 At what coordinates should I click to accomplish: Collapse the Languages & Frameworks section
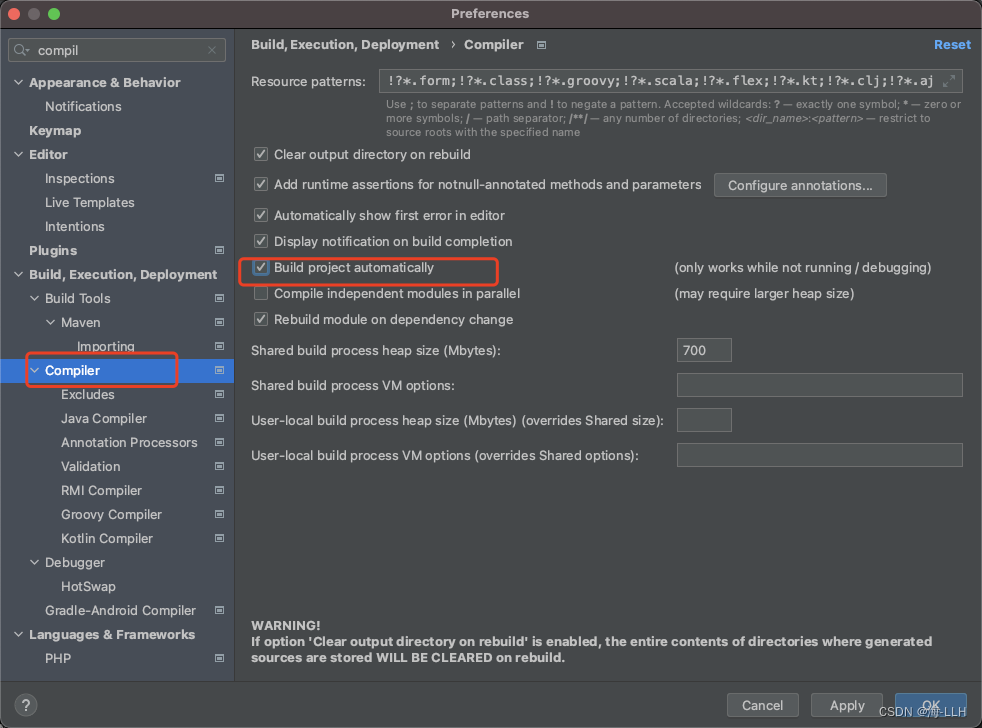click(x=19, y=635)
